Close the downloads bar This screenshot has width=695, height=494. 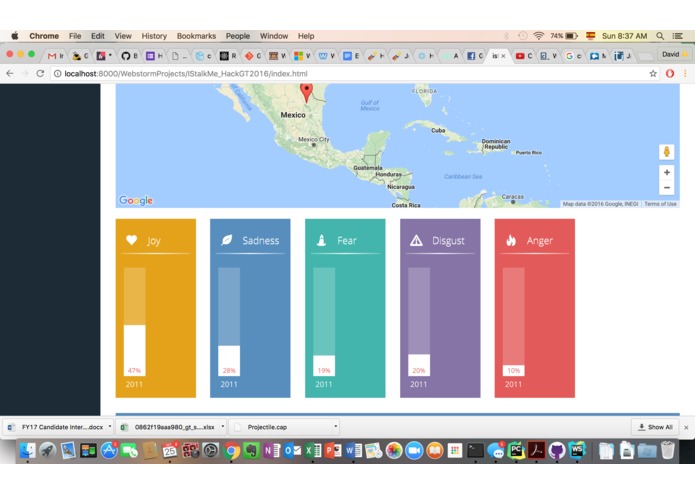point(686,427)
